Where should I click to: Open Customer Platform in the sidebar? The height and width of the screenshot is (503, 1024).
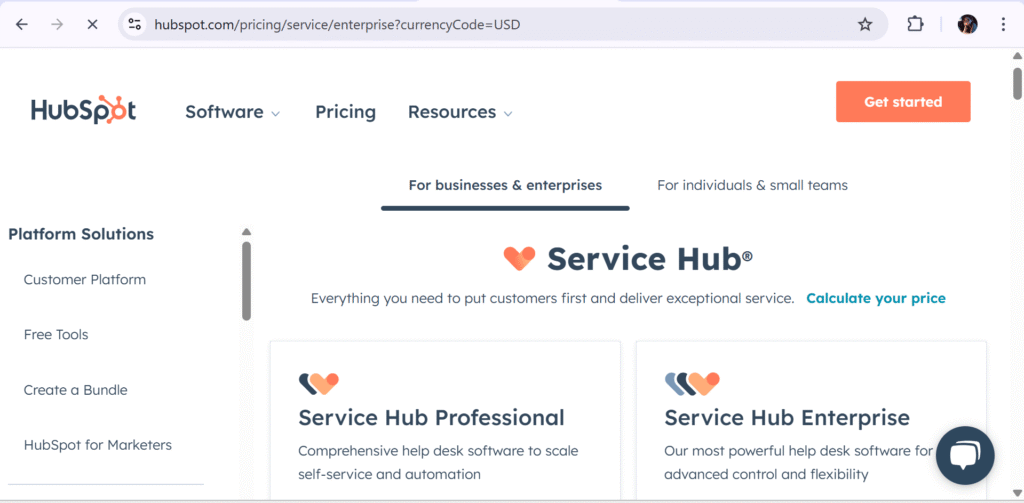[85, 280]
